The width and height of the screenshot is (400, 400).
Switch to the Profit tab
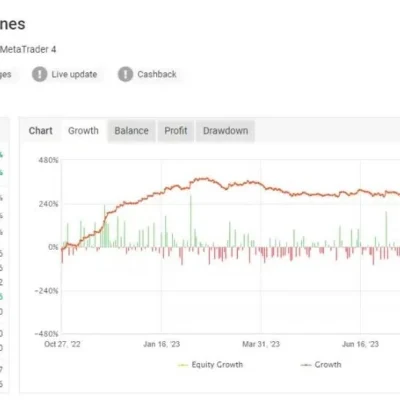(x=176, y=131)
